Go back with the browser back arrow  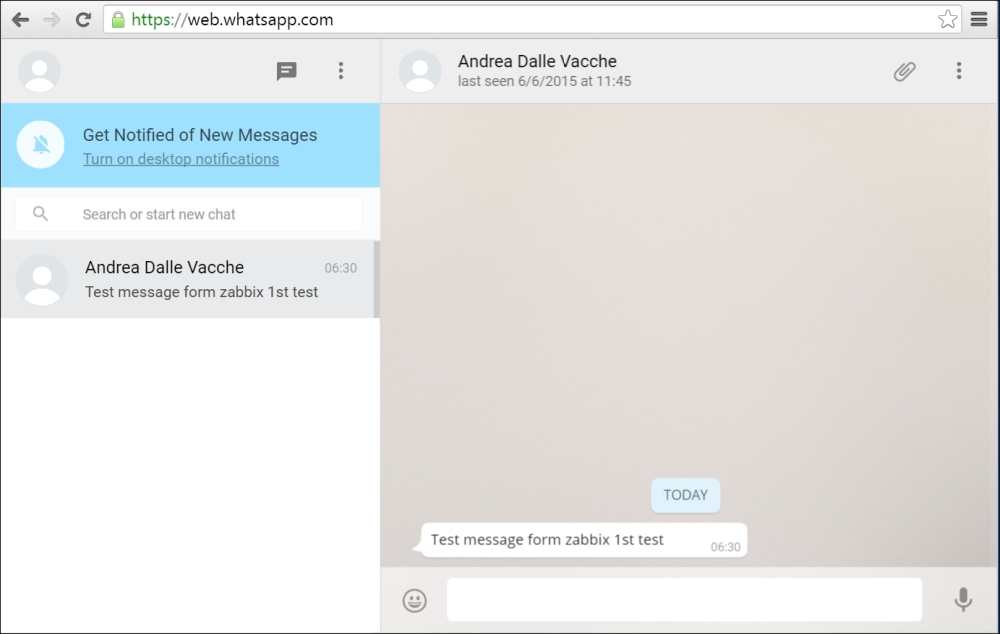point(20,20)
